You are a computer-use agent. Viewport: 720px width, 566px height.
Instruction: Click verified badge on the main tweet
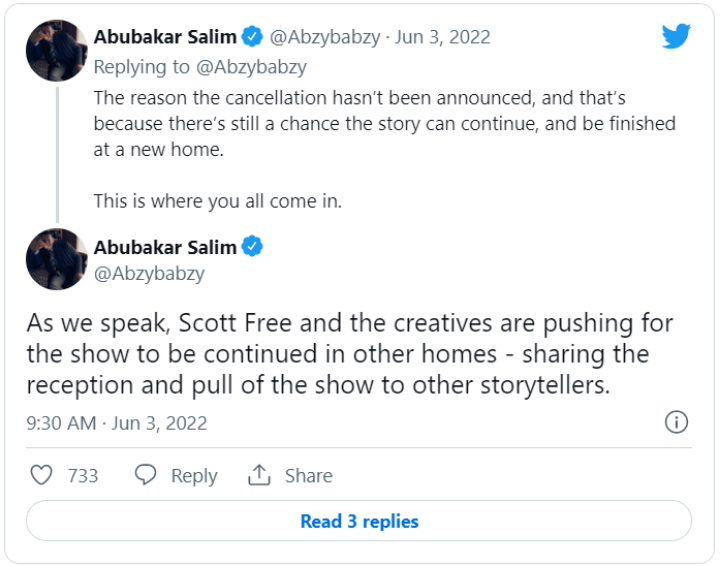click(x=253, y=247)
